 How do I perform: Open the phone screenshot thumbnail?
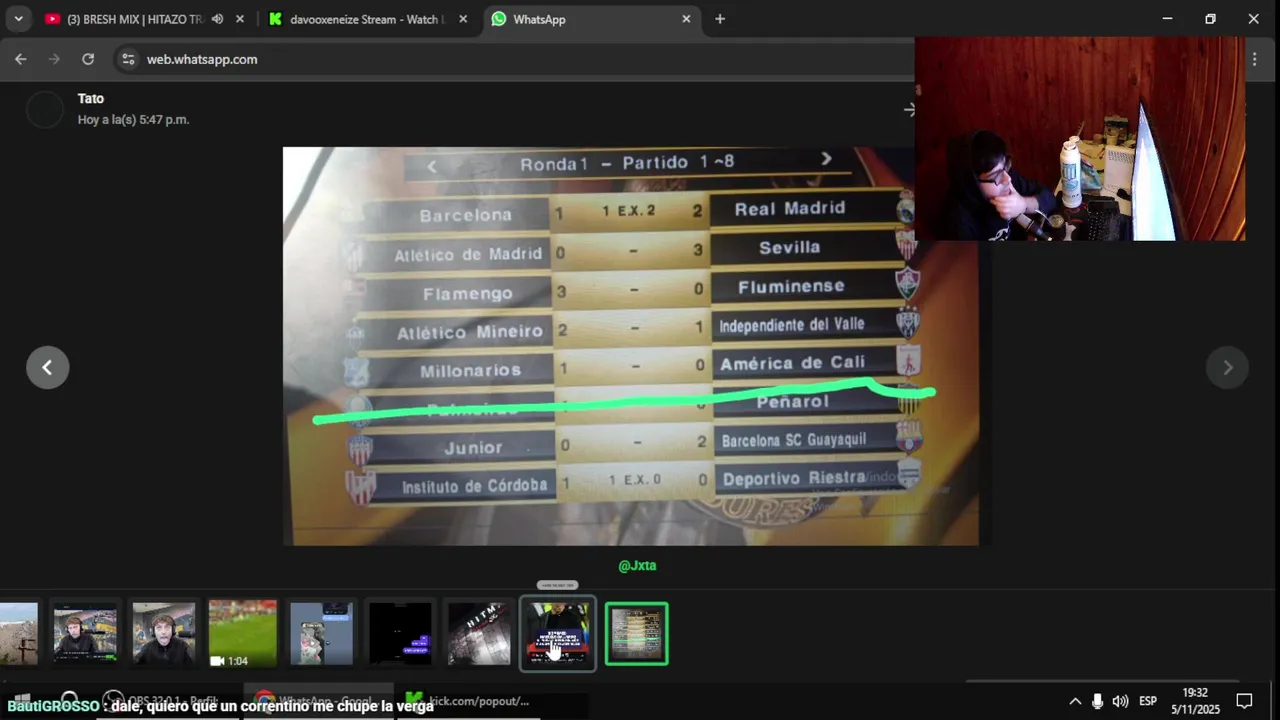[x=321, y=633]
